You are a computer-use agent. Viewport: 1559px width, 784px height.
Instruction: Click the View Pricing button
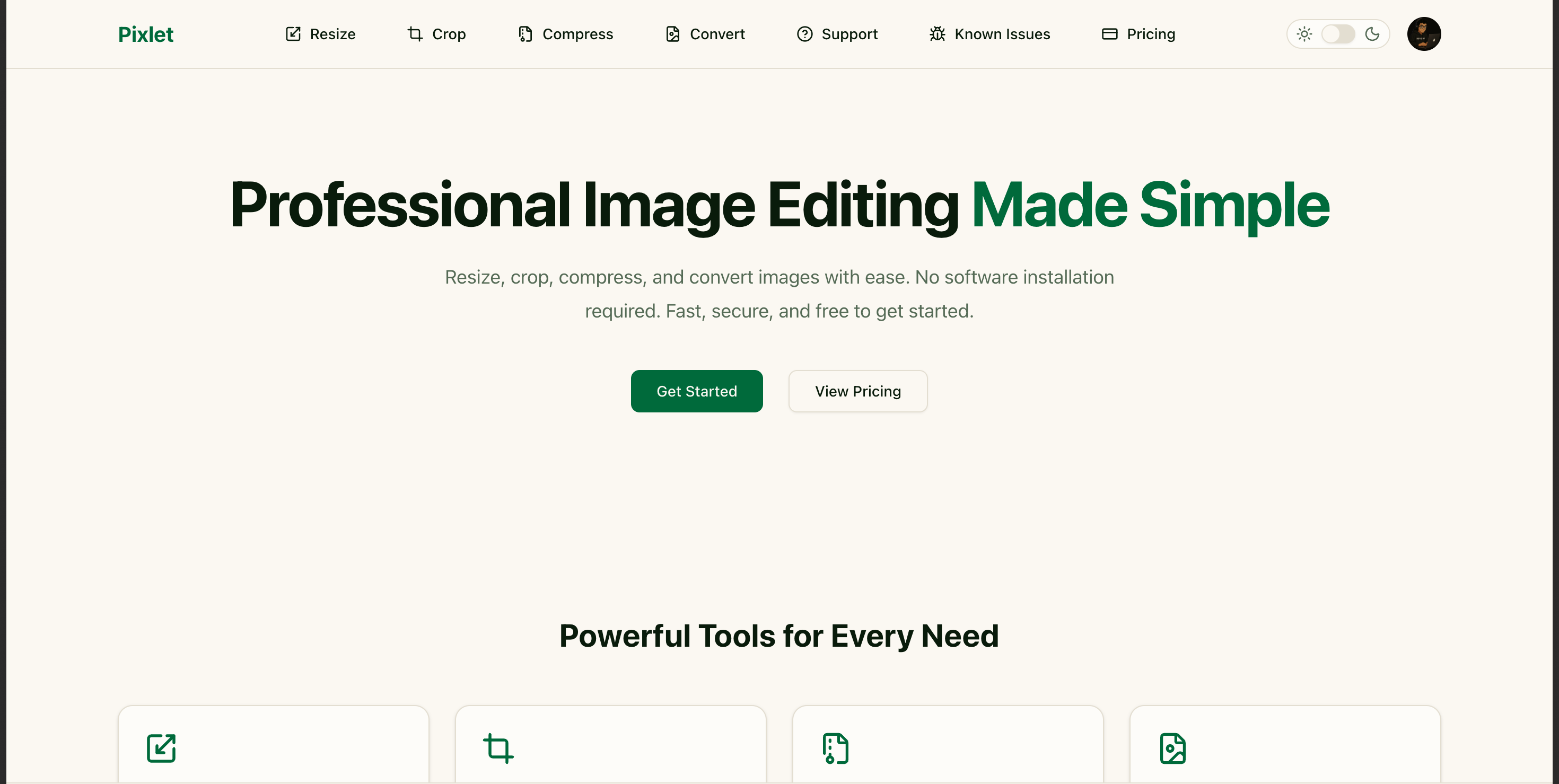pyautogui.click(x=857, y=391)
